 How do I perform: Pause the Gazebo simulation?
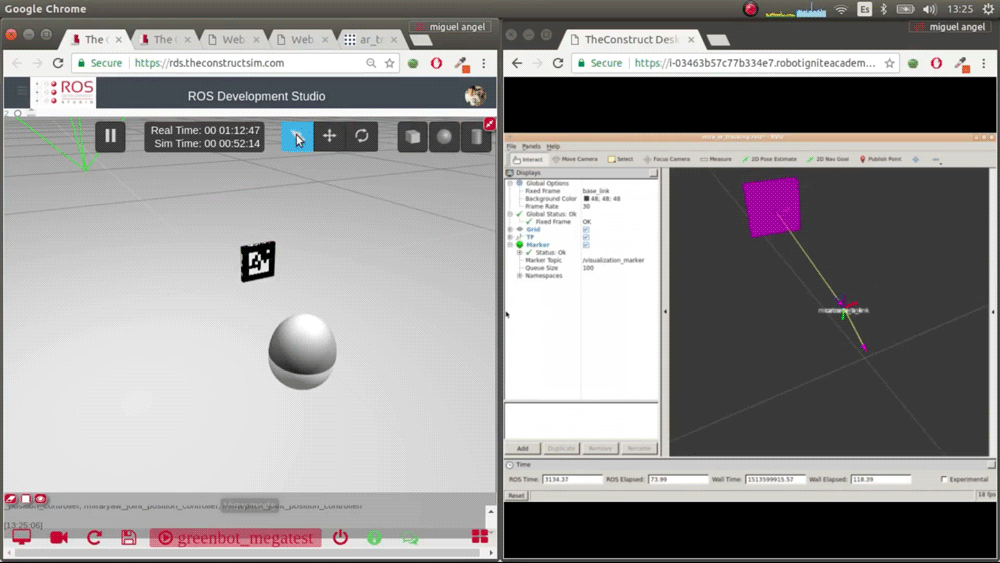coord(110,136)
